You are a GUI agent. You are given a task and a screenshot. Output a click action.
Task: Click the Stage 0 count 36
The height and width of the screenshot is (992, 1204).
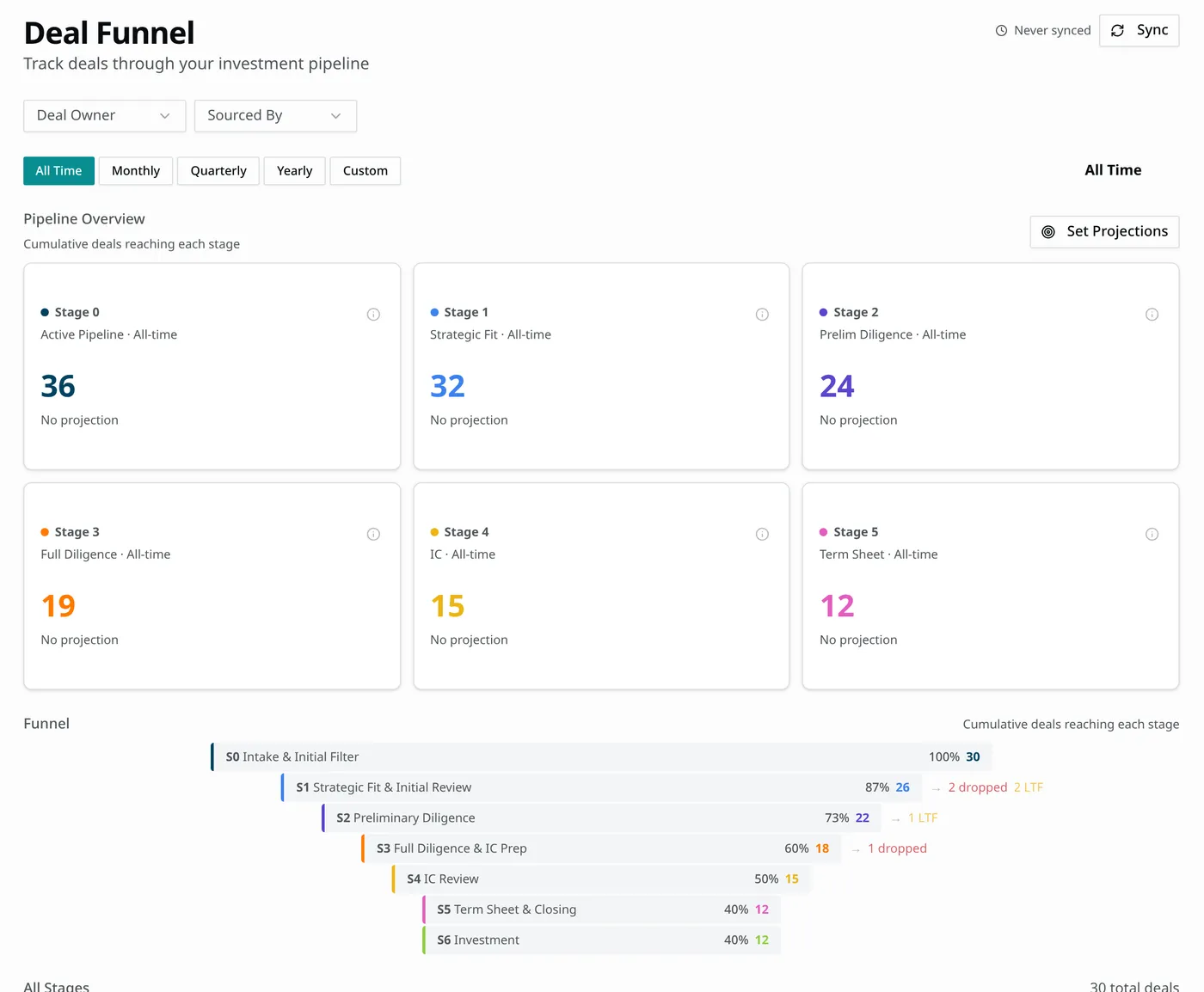click(58, 387)
